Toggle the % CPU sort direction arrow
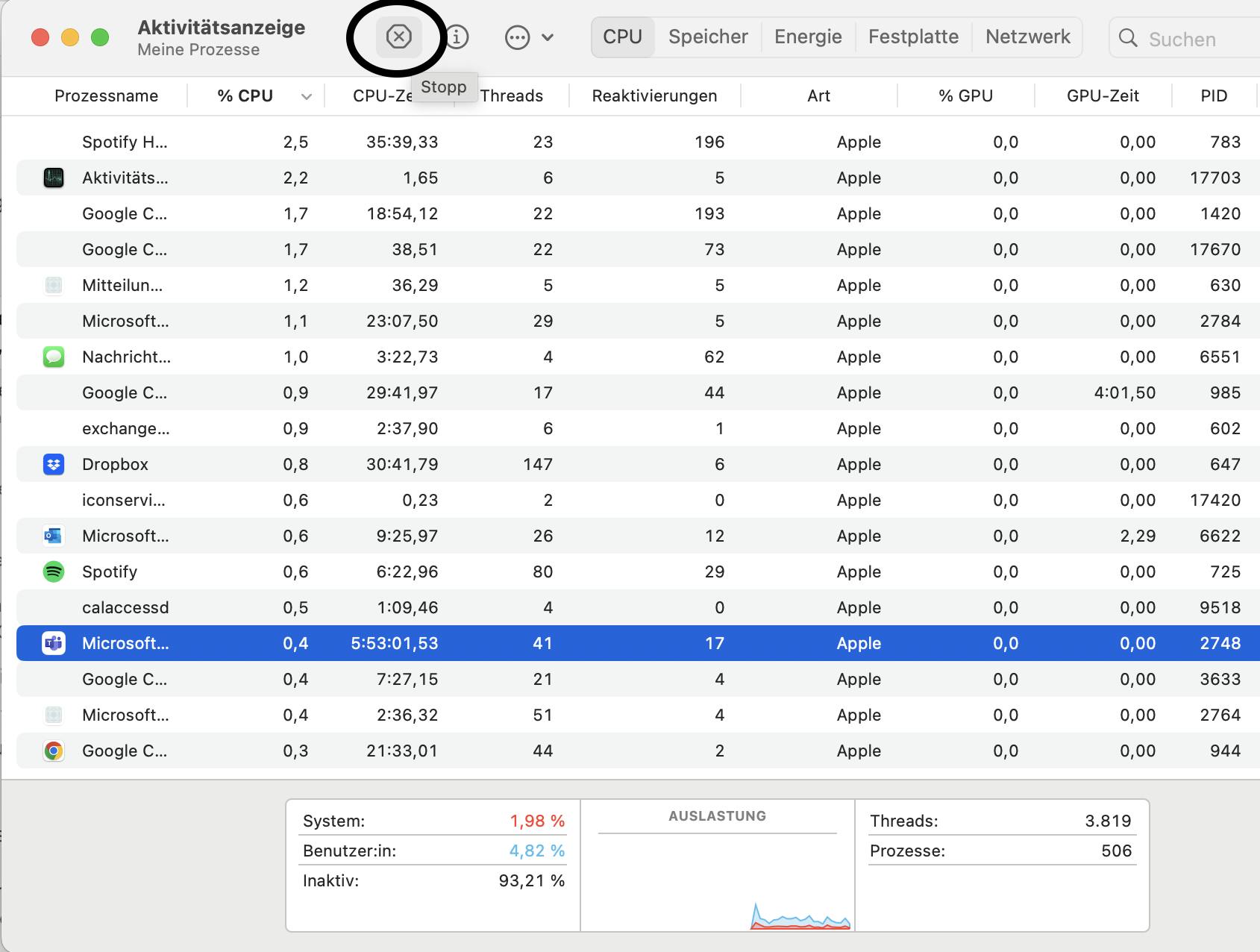Viewport: 1260px width, 952px height. tap(306, 96)
